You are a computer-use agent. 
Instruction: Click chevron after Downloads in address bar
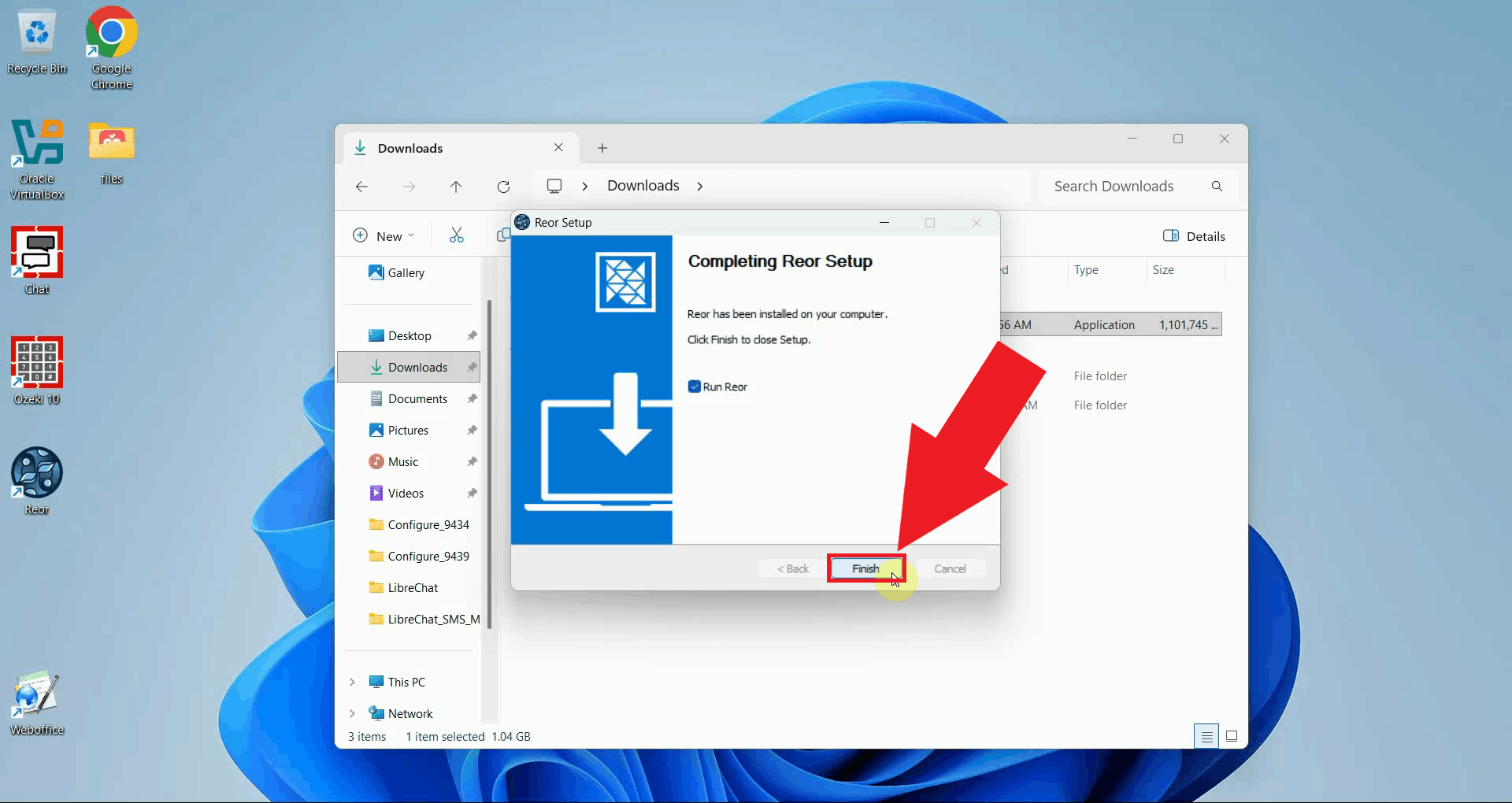(x=700, y=187)
